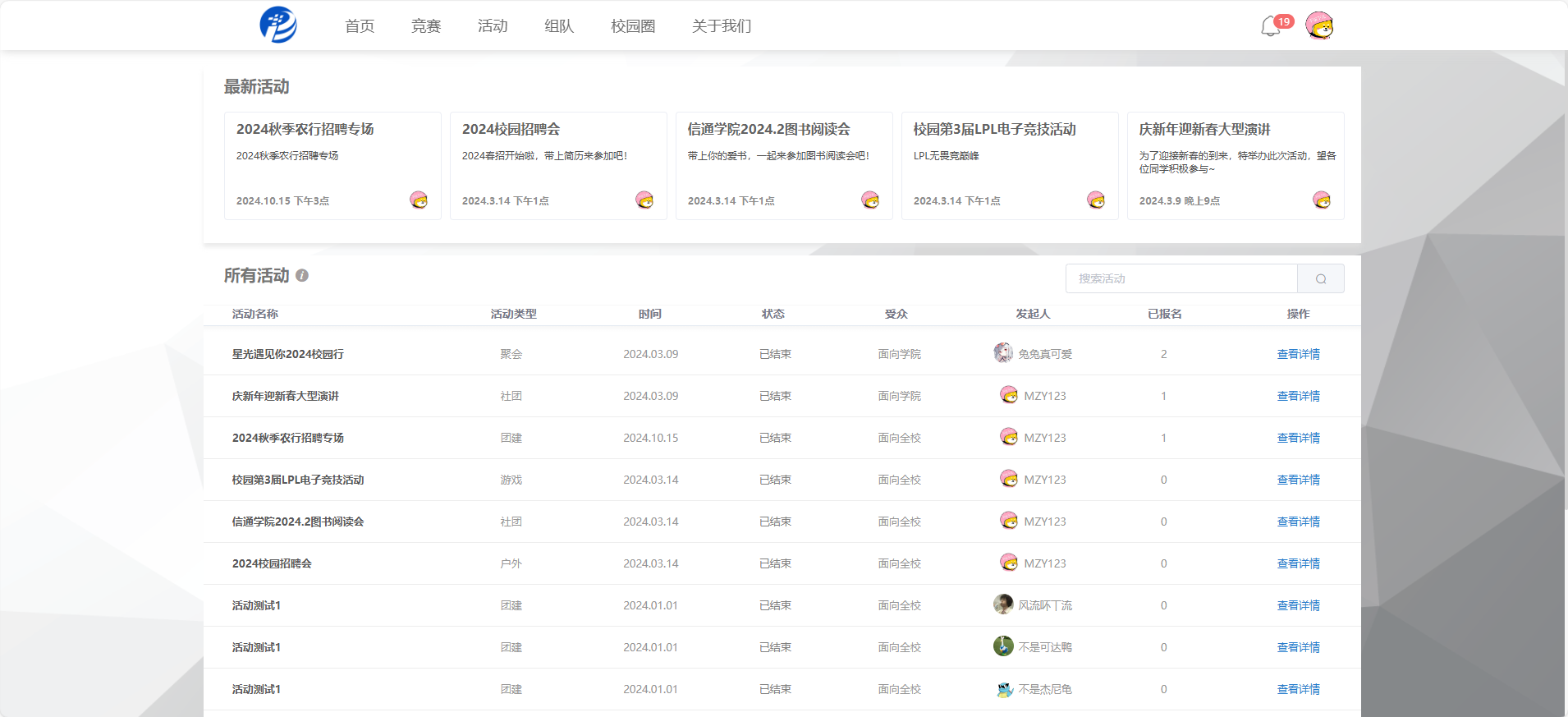This screenshot has width=1568, height=717.
Task: Click 不是可达鸭 avatar
Action: pos(1003,646)
